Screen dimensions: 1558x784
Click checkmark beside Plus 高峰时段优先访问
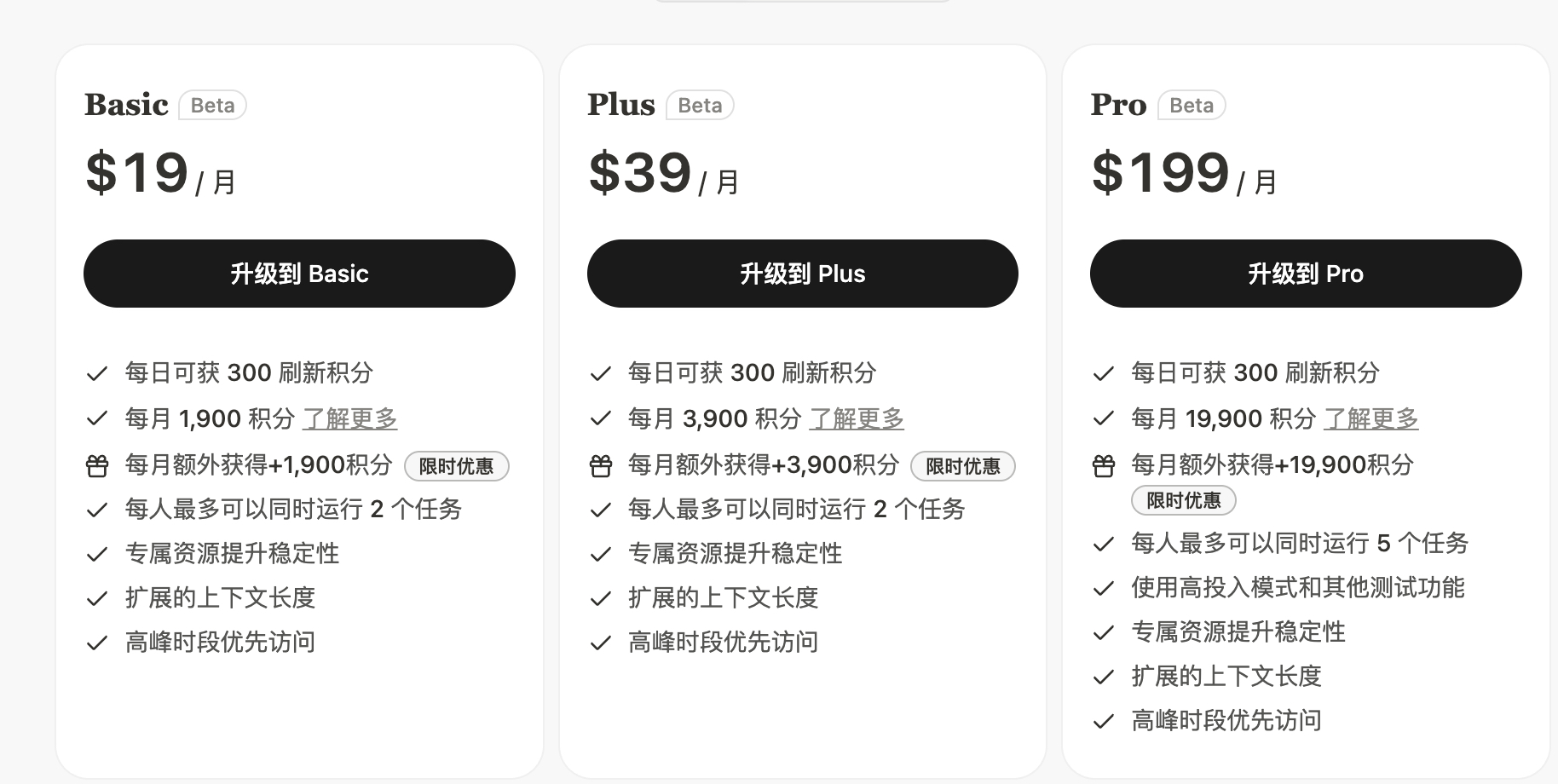601,643
